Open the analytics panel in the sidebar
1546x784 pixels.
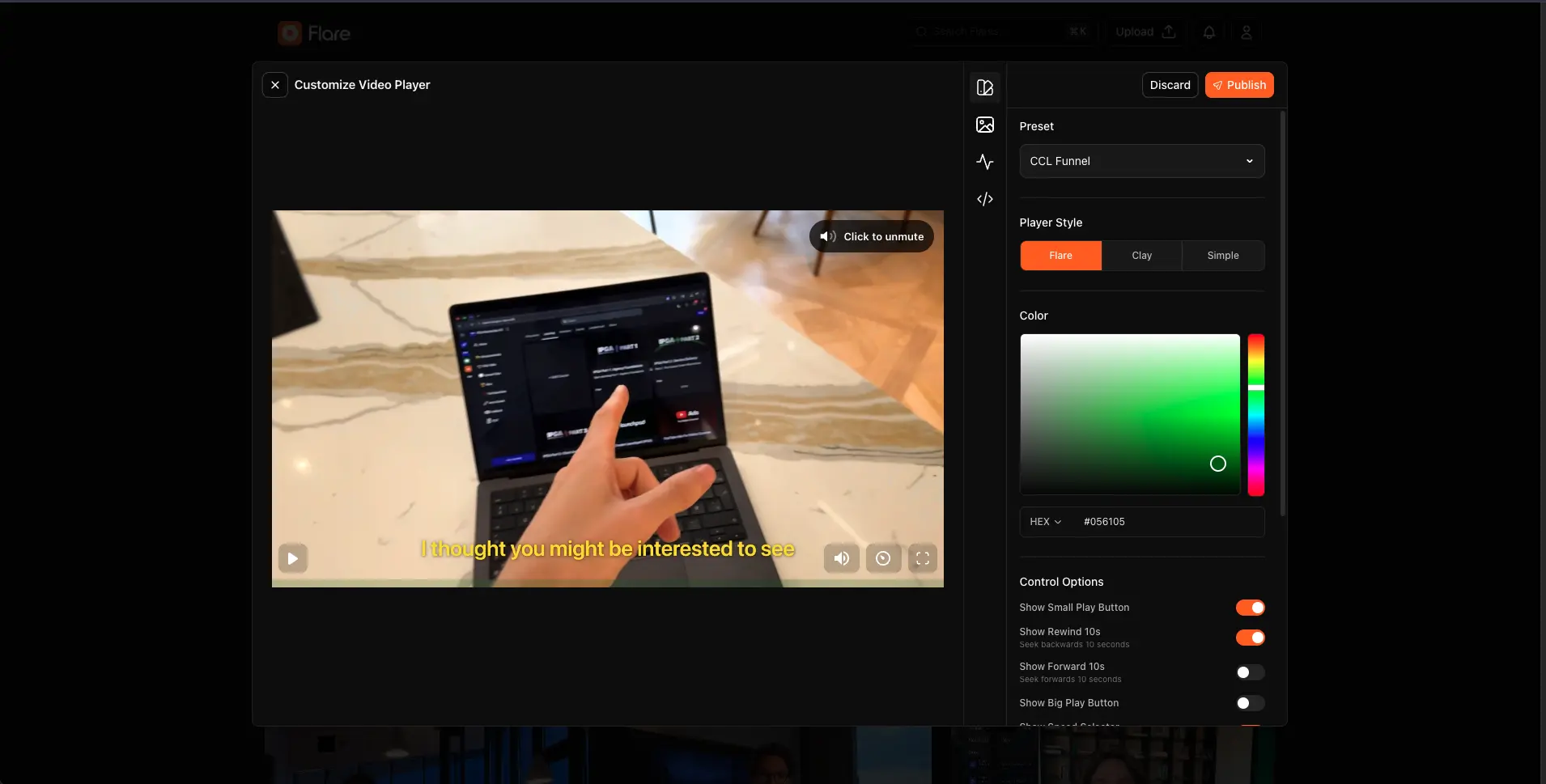click(x=985, y=162)
